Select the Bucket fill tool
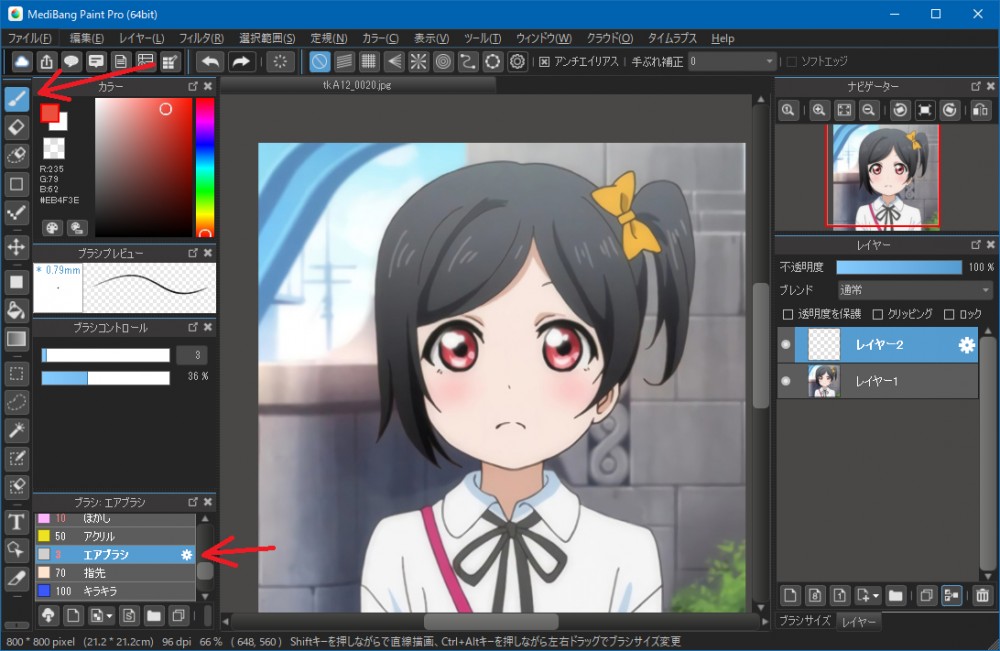 [17, 311]
